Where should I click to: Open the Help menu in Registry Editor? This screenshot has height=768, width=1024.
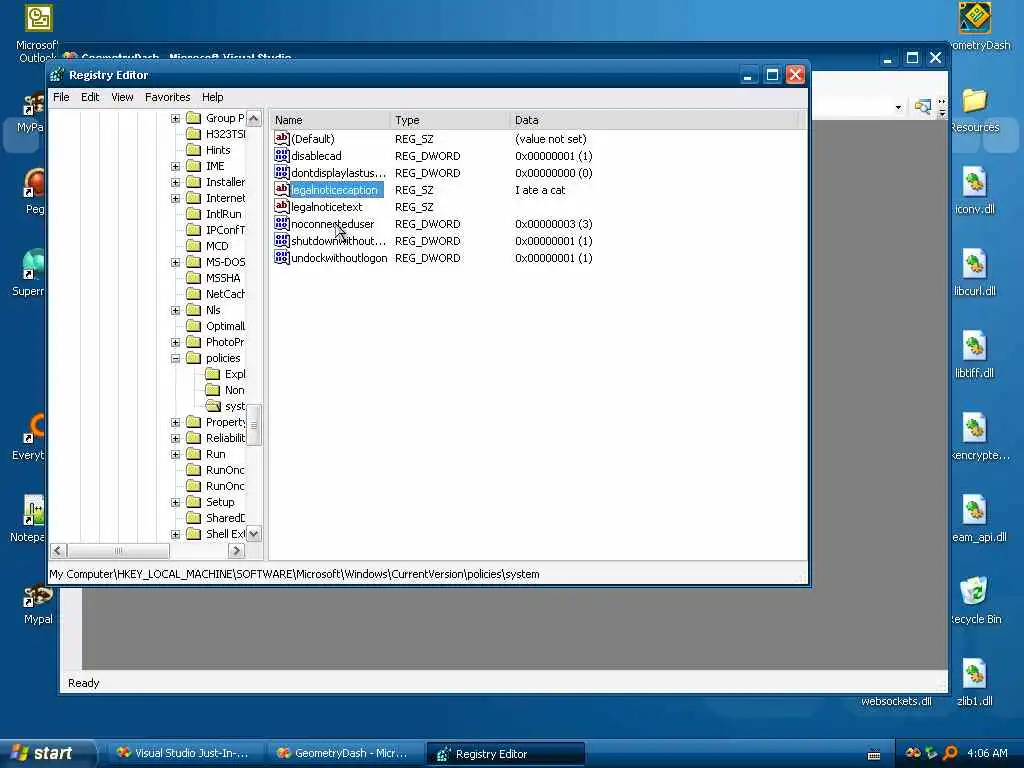pos(212,97)
